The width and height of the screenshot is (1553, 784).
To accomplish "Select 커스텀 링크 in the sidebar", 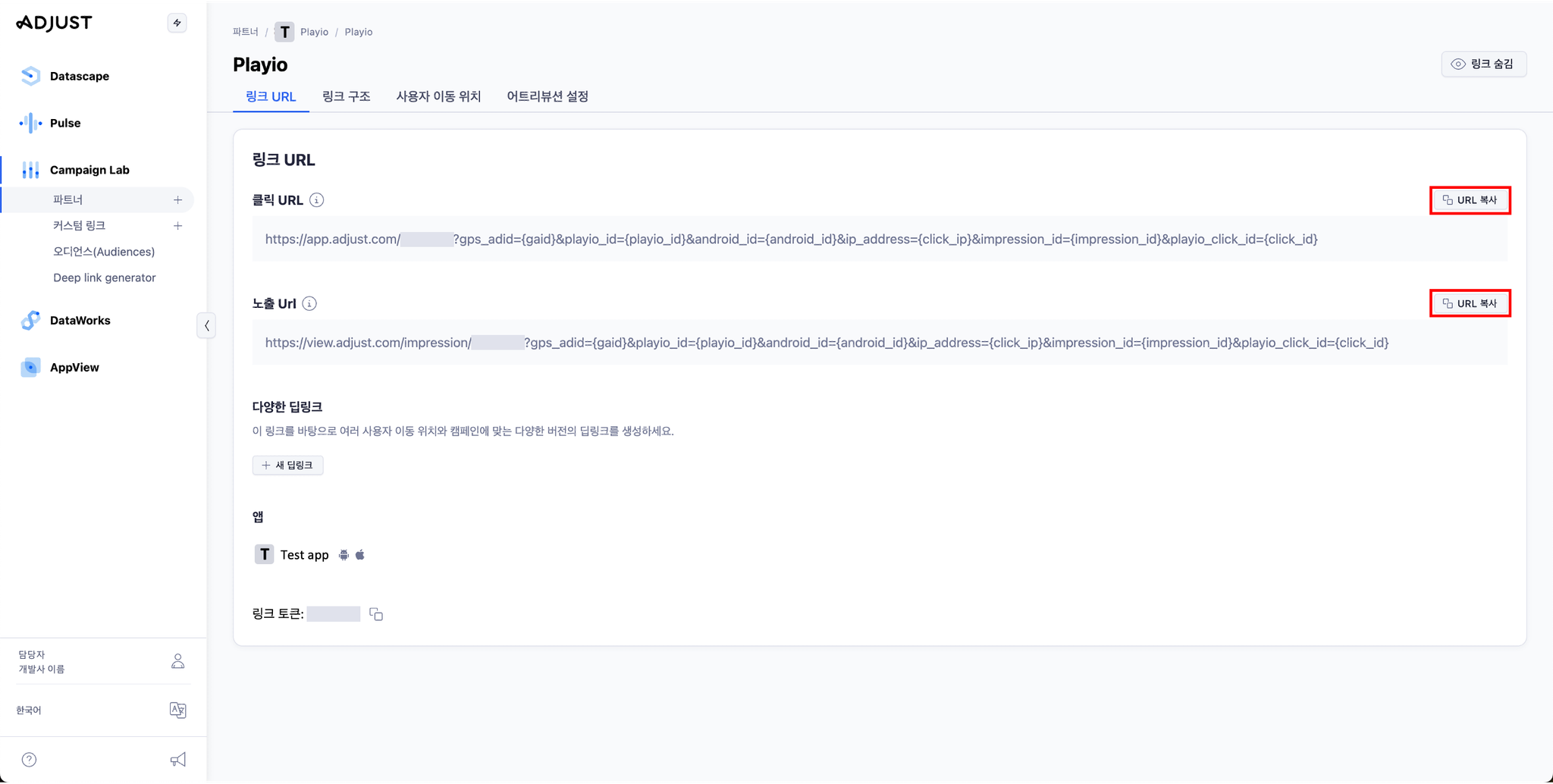I will point(79,225).
